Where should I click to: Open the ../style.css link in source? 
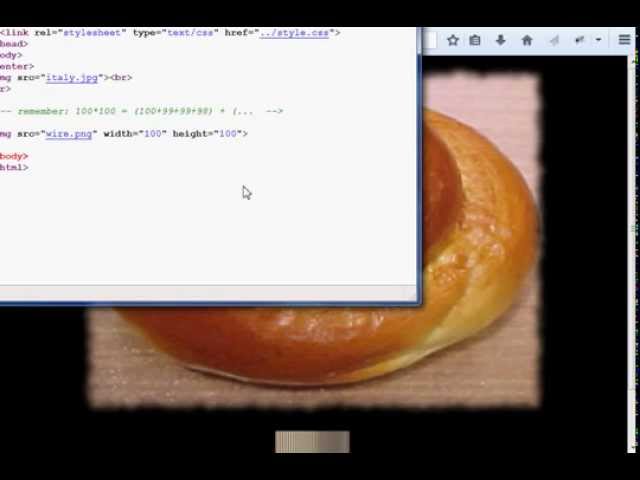pyautogui.click(x=294, y=33)
